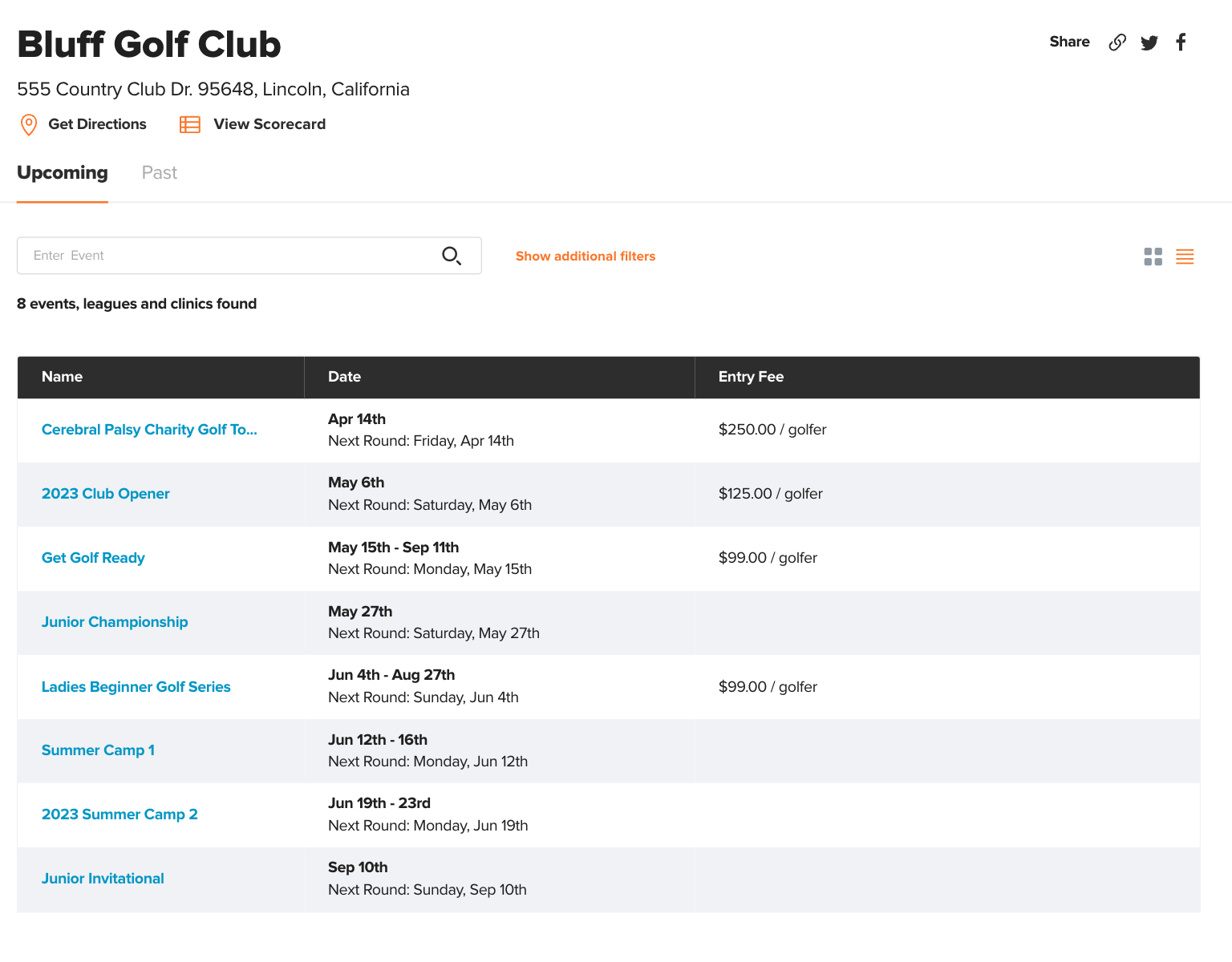Switch to list view icon

[1185, 257]
